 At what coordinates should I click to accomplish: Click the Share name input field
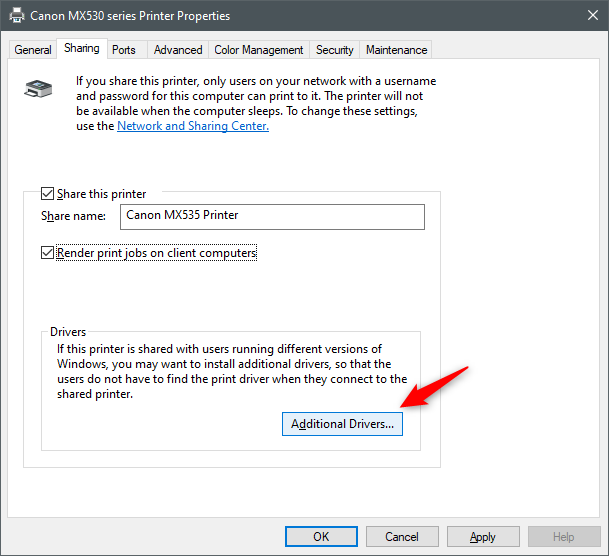pyautogui.click(x=272, y=217)
